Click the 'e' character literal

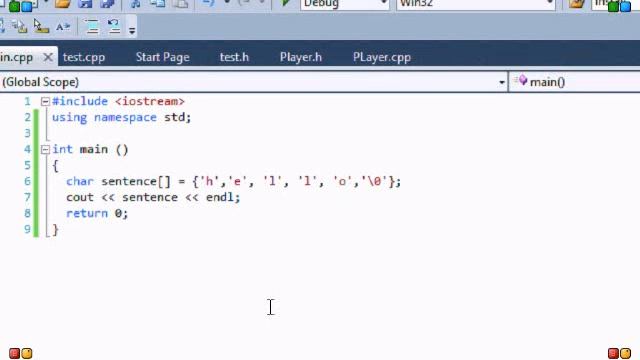237,181
